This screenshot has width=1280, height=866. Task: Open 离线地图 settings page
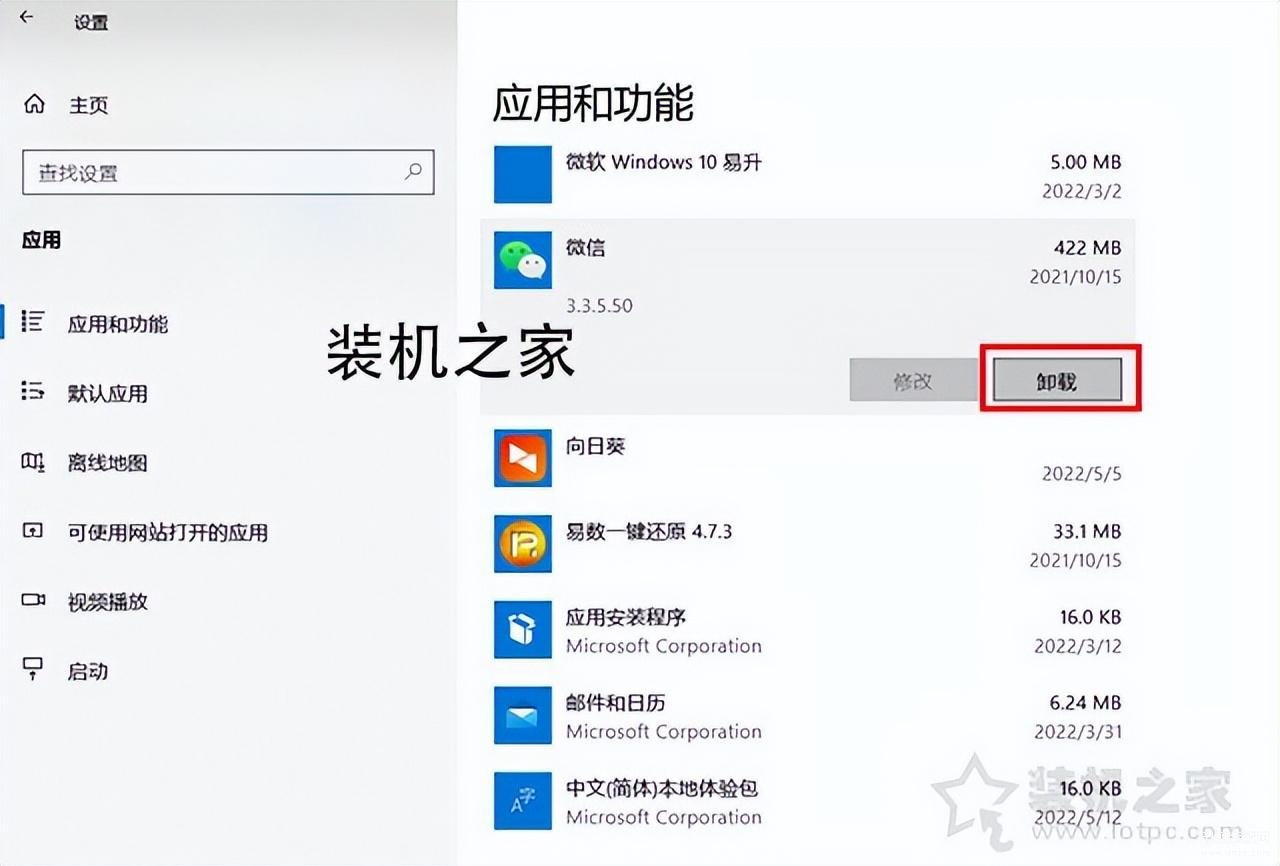[x=108, y=463]
